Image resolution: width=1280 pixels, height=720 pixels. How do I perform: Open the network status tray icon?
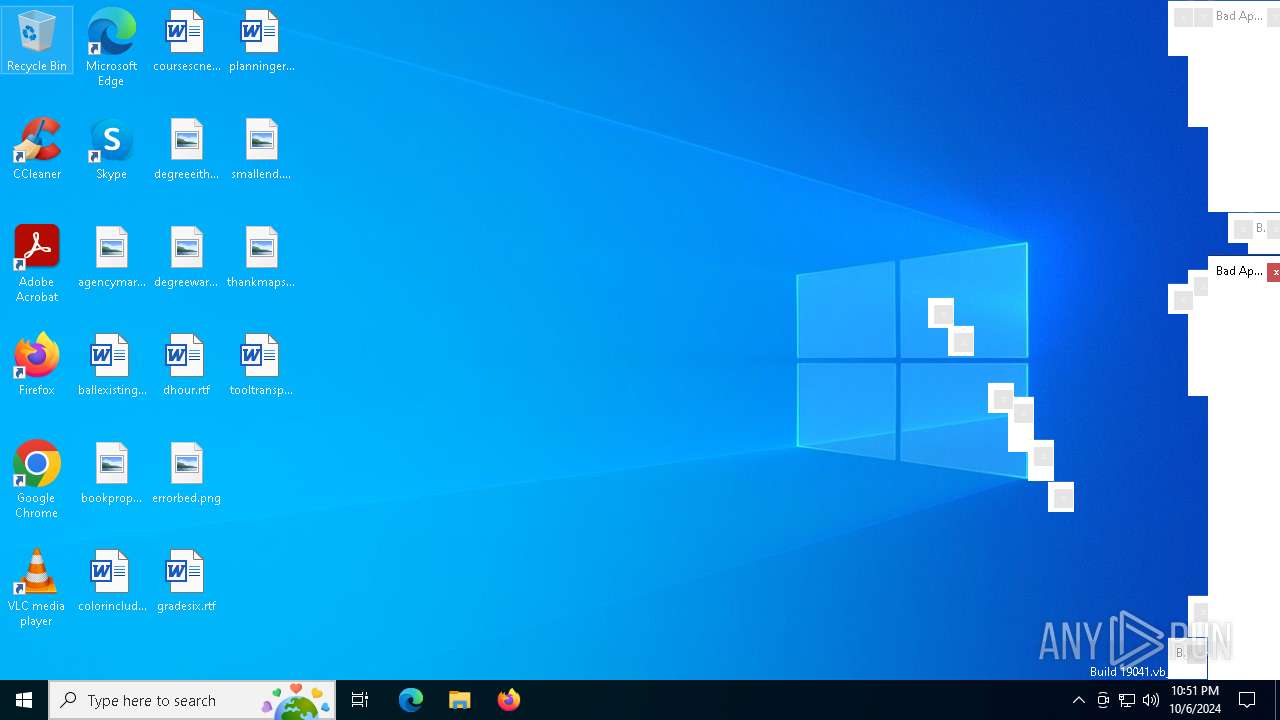pyautogui.click(x=1127, y=700)
